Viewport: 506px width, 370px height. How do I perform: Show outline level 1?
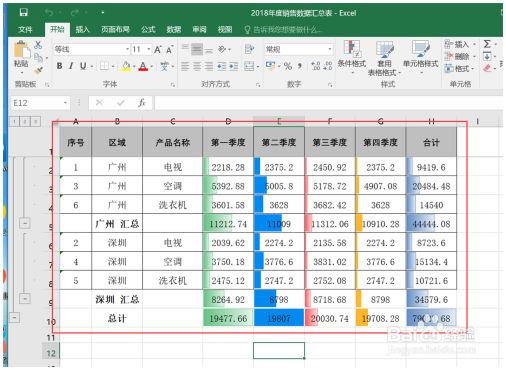tap(14, 121)
